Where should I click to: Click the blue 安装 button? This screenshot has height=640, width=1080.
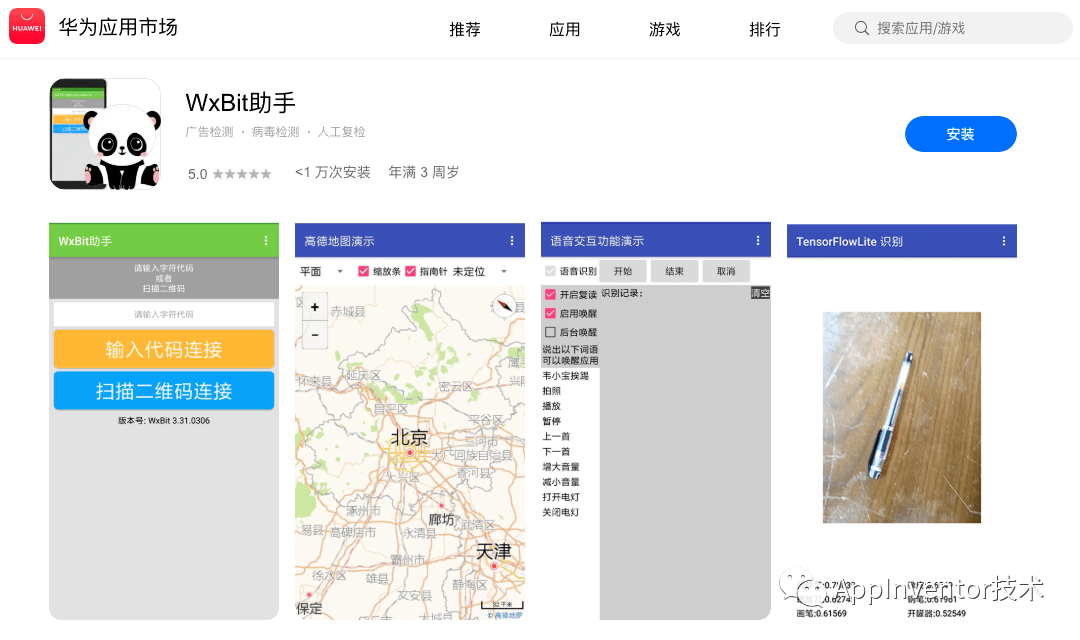(960, 134)
